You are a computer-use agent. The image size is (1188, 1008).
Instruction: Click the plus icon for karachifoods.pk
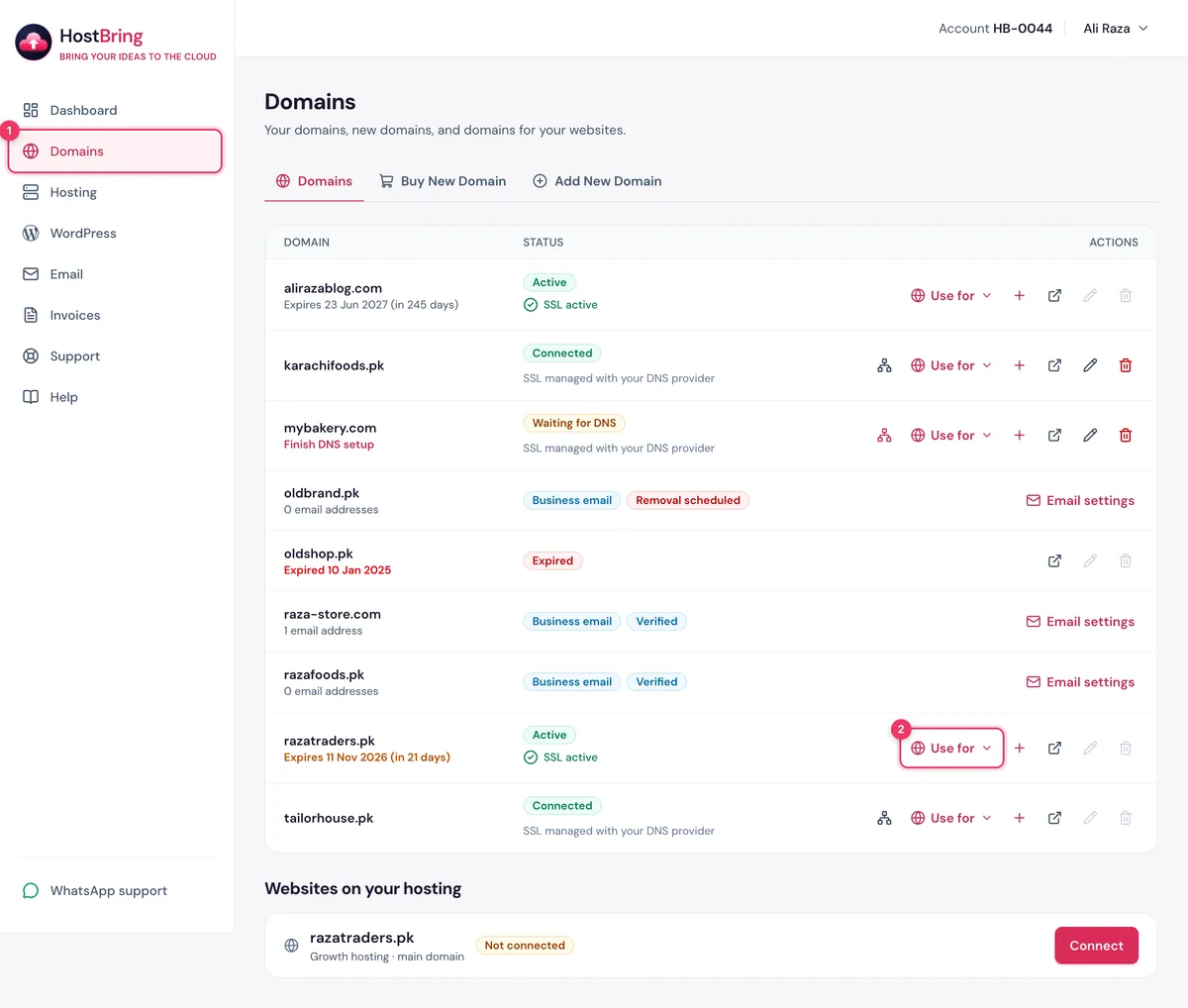[x=1019, y=365]
